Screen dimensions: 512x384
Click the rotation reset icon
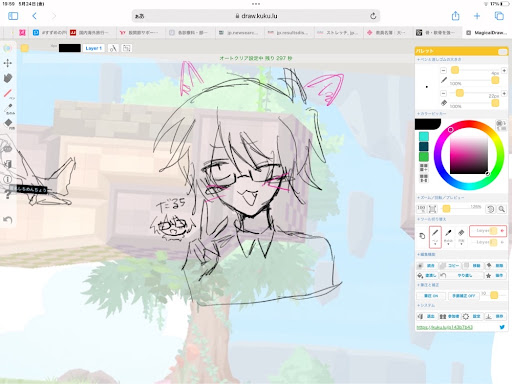point(490,209)
